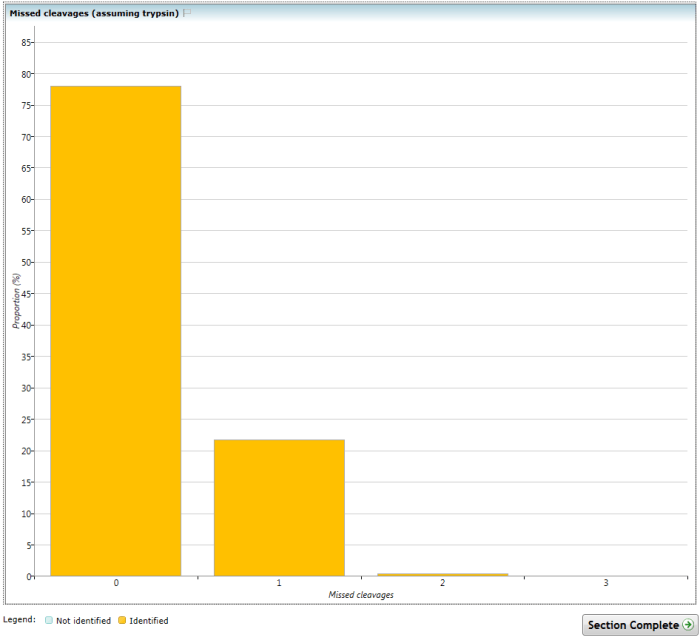Image resolution: width=700 pixels, height=643 pixels.
Task: Click the 'Not identified' legend swatch
Action: pyautogui.click(x=49, y=620)
